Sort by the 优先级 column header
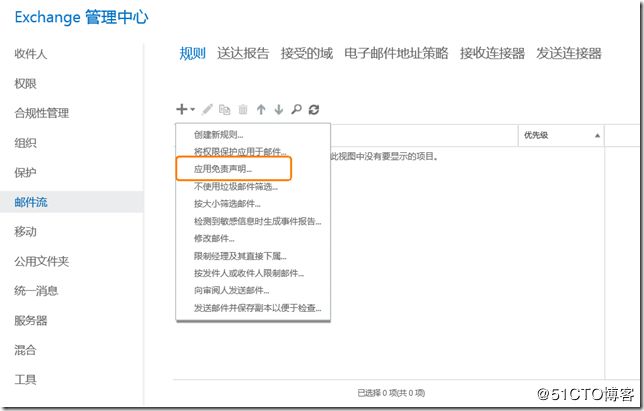Viewport: 644px width, 411px height. point(561,135)
